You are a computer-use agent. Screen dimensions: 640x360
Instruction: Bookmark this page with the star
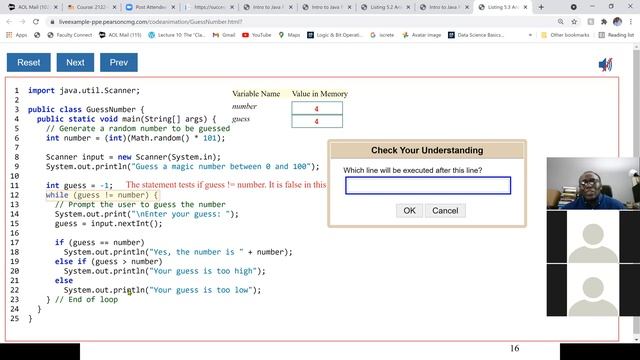click(574, 22)
